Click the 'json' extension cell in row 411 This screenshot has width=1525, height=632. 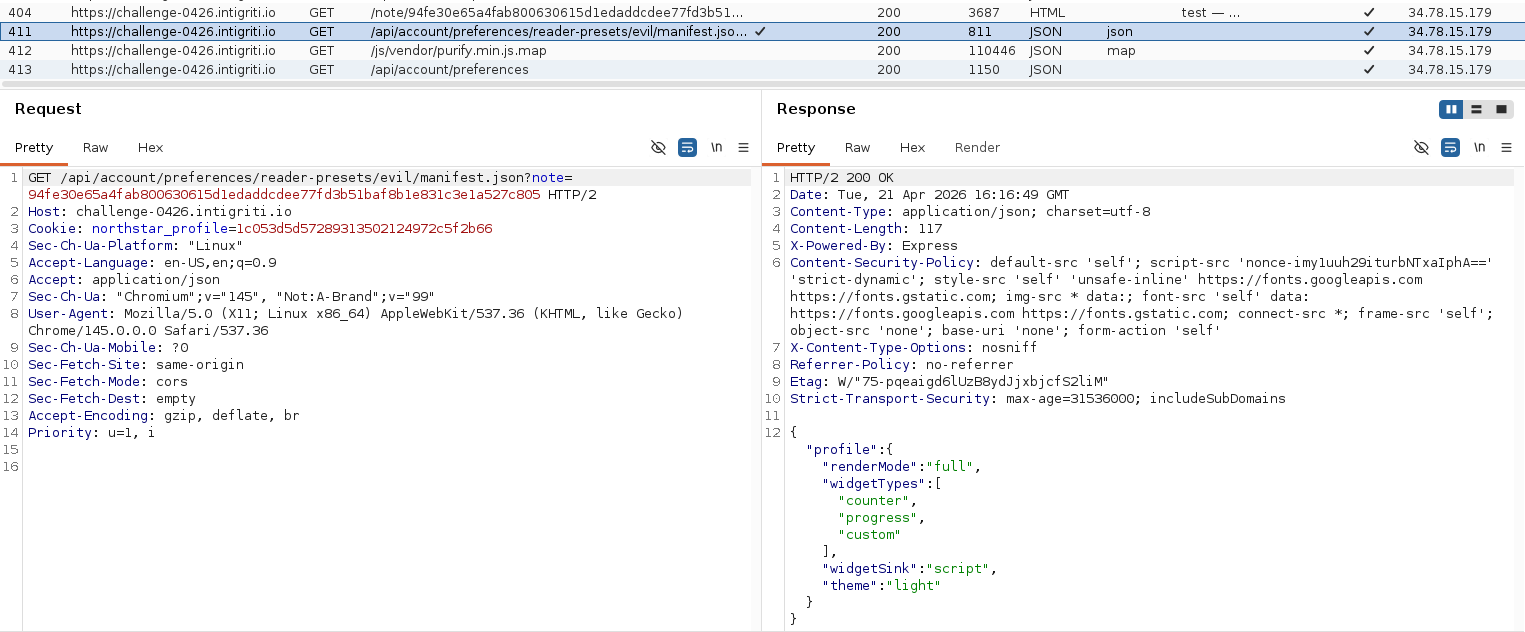pos(1119,32)
